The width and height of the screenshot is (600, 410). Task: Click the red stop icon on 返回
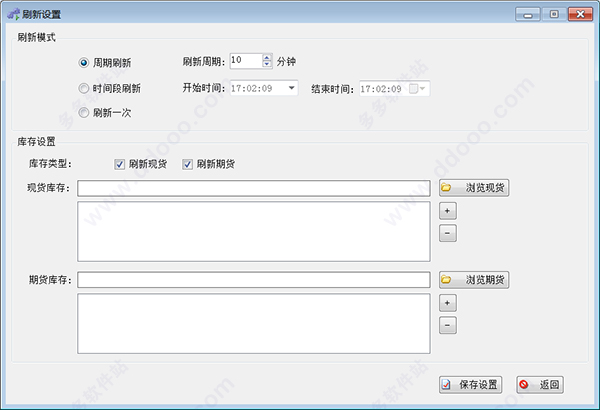[x=524, y=384]
